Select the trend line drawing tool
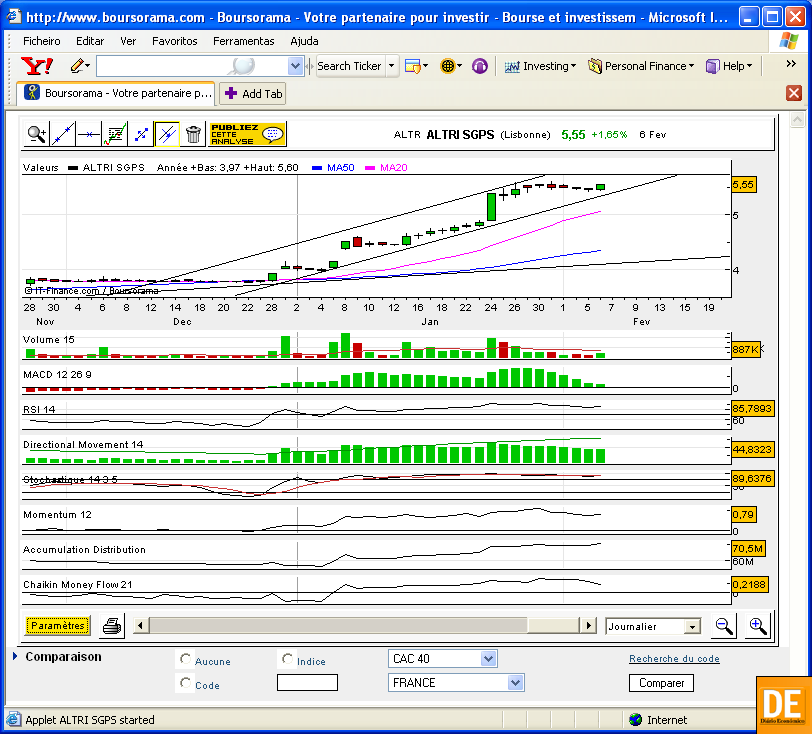The image size is (812, 734). [63, 135]
